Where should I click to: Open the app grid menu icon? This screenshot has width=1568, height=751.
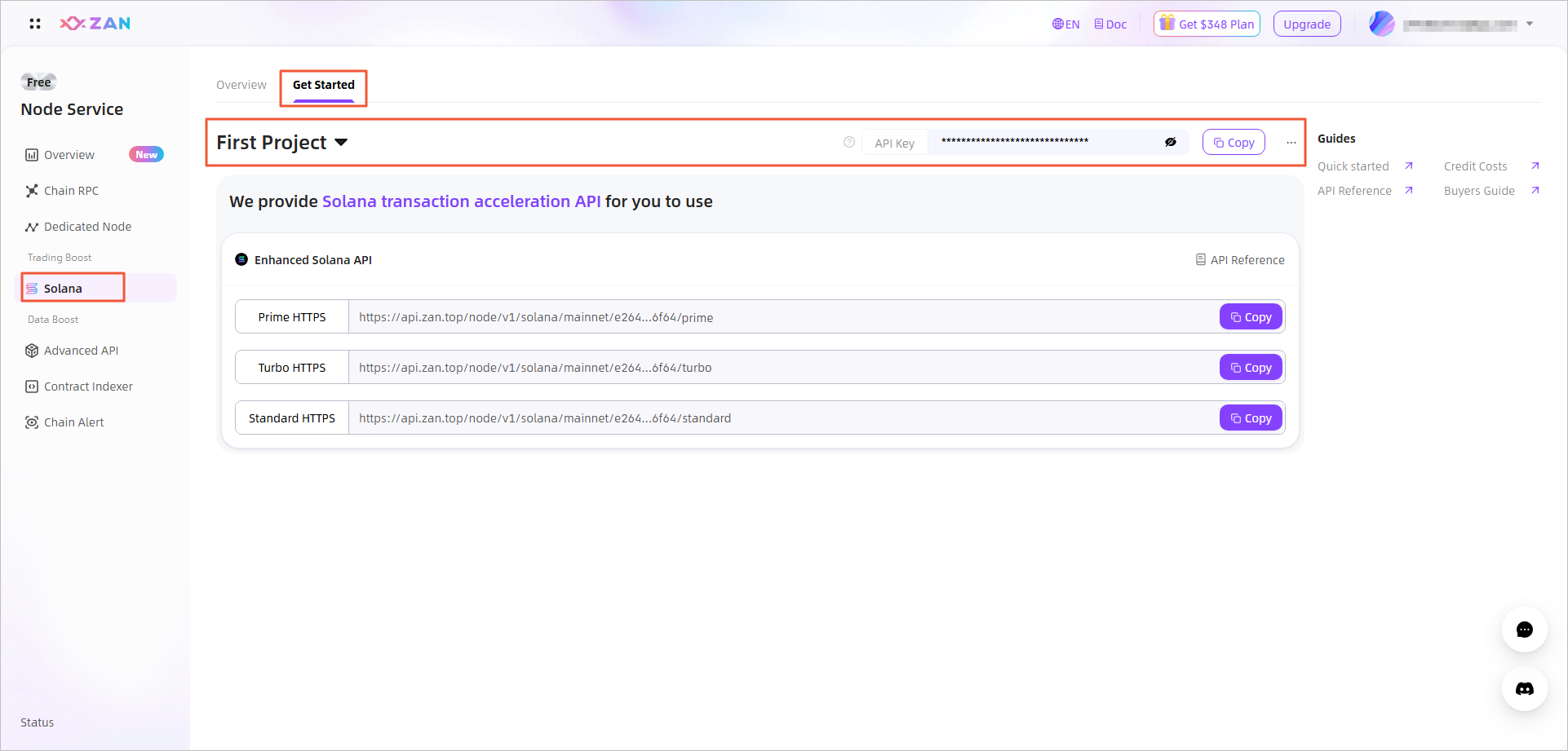point(34,24)
